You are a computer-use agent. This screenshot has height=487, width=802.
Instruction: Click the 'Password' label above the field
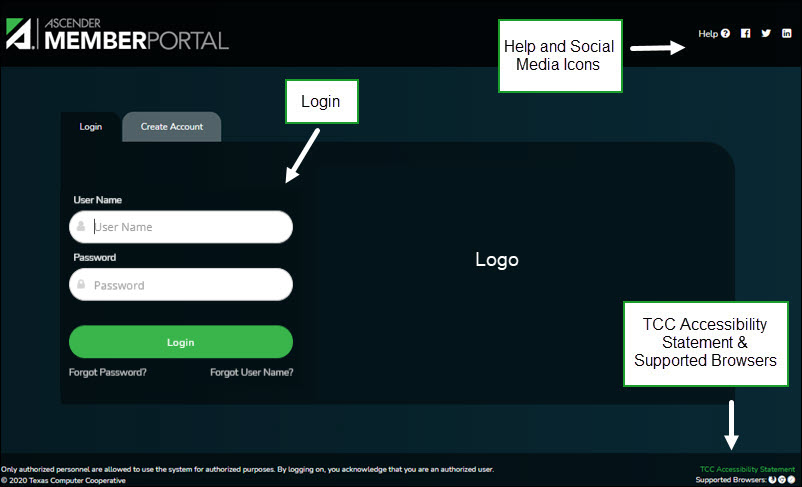coord(95,257)
